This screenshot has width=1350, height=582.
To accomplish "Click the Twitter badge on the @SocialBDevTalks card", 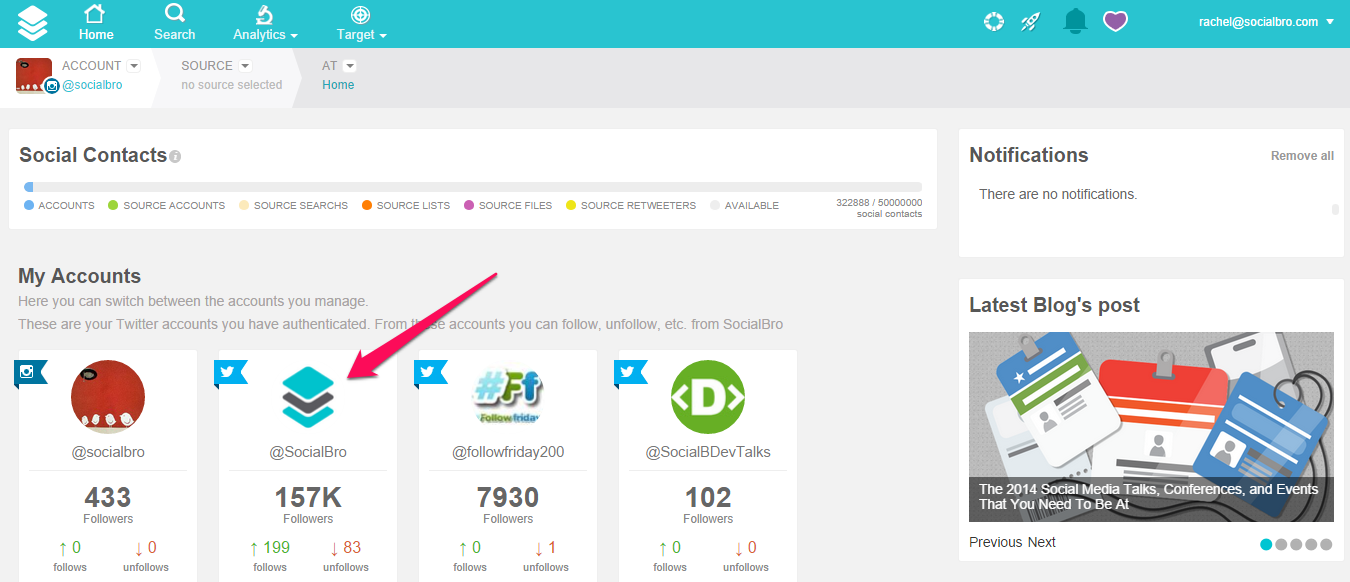I will (630, 373).
